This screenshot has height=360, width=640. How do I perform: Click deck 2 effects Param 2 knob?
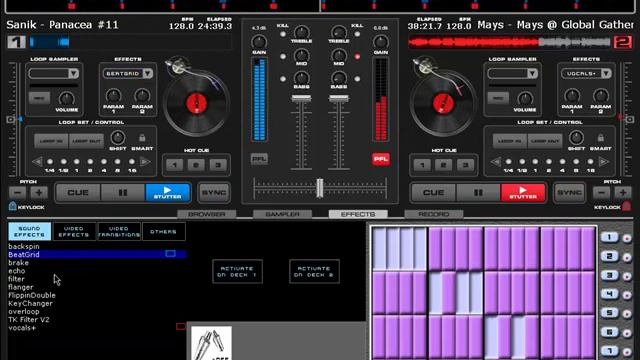click(600, 96)
